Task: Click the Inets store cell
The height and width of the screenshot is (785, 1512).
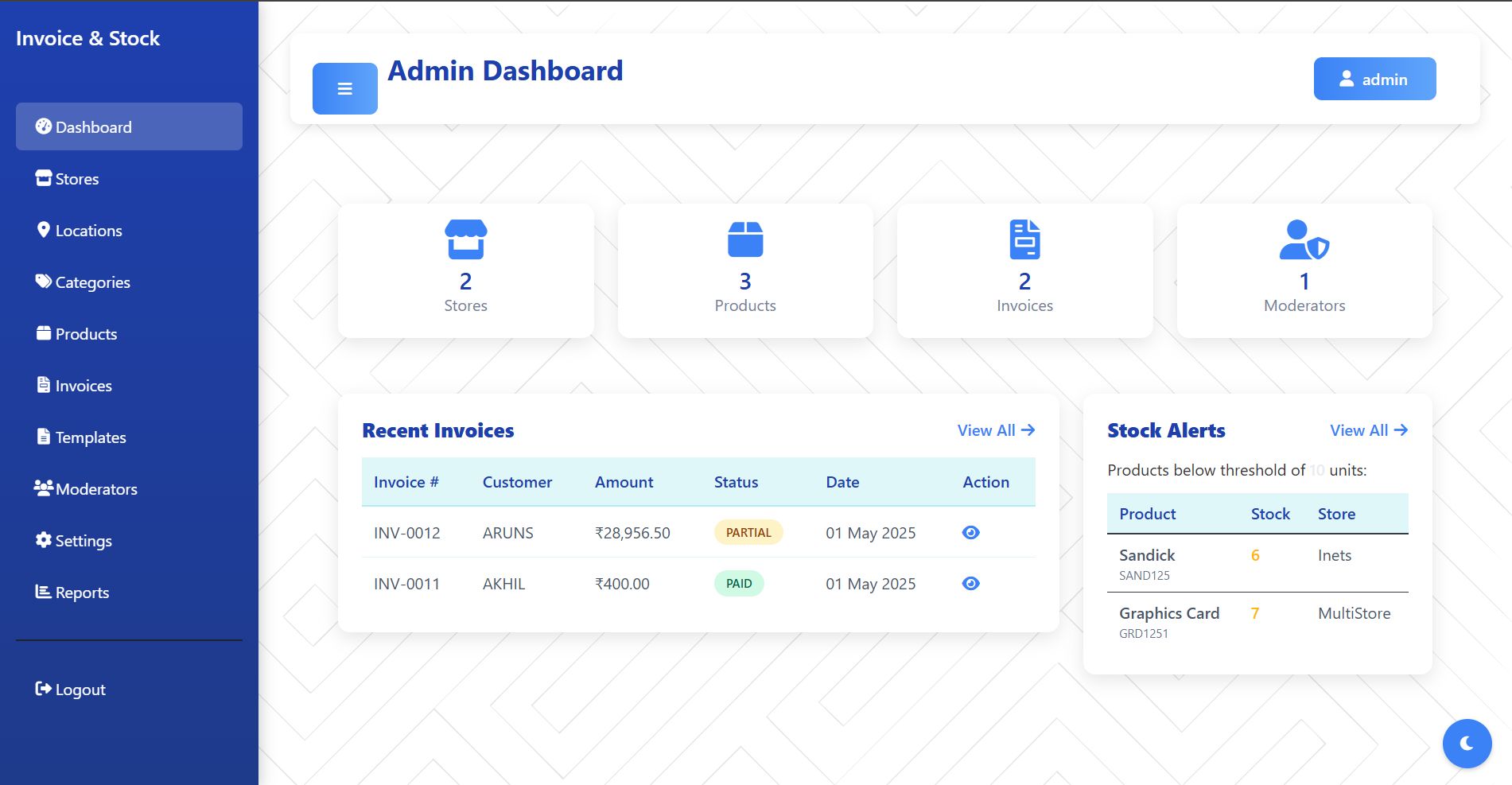Action: click(1334, 555)
